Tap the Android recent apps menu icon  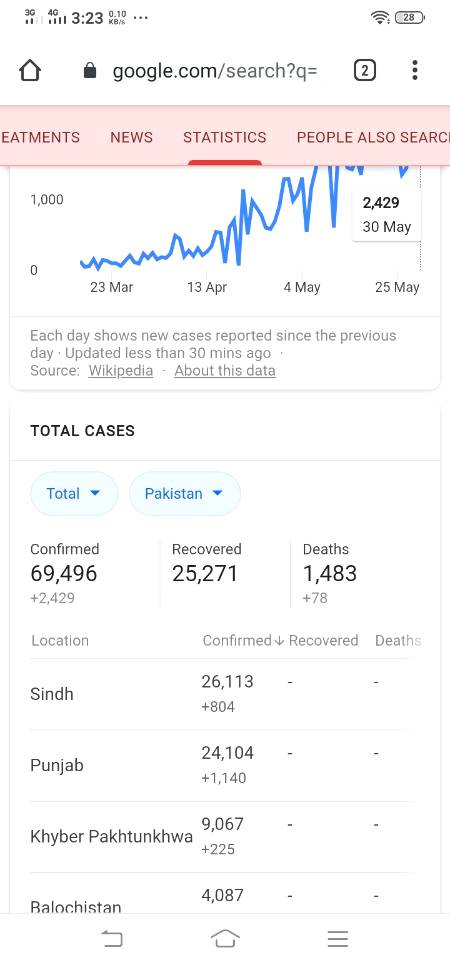tap(337, 939)
